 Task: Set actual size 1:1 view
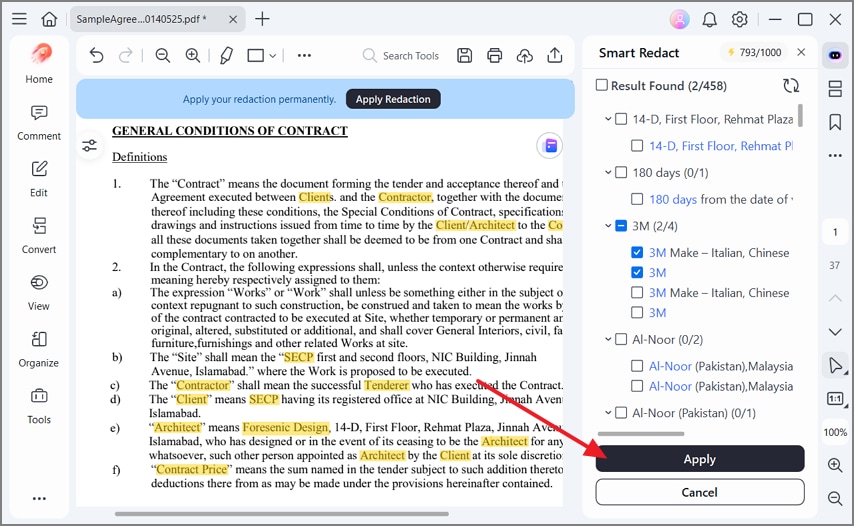(835, 399)
